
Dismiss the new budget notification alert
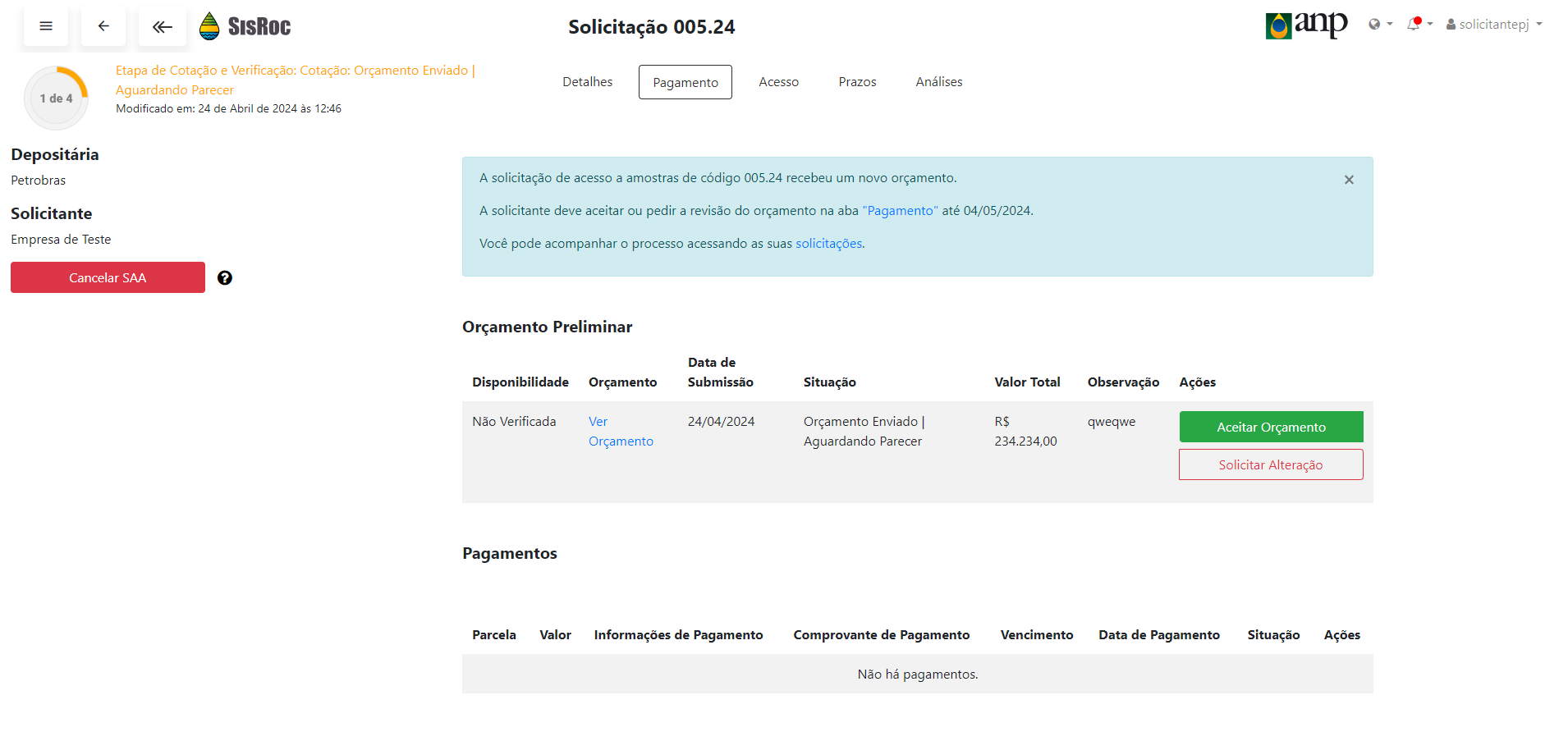[1349, 180]
